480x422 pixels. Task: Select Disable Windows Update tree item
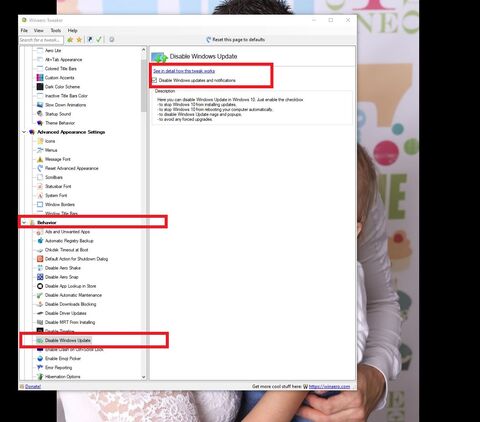pos(68,340)
